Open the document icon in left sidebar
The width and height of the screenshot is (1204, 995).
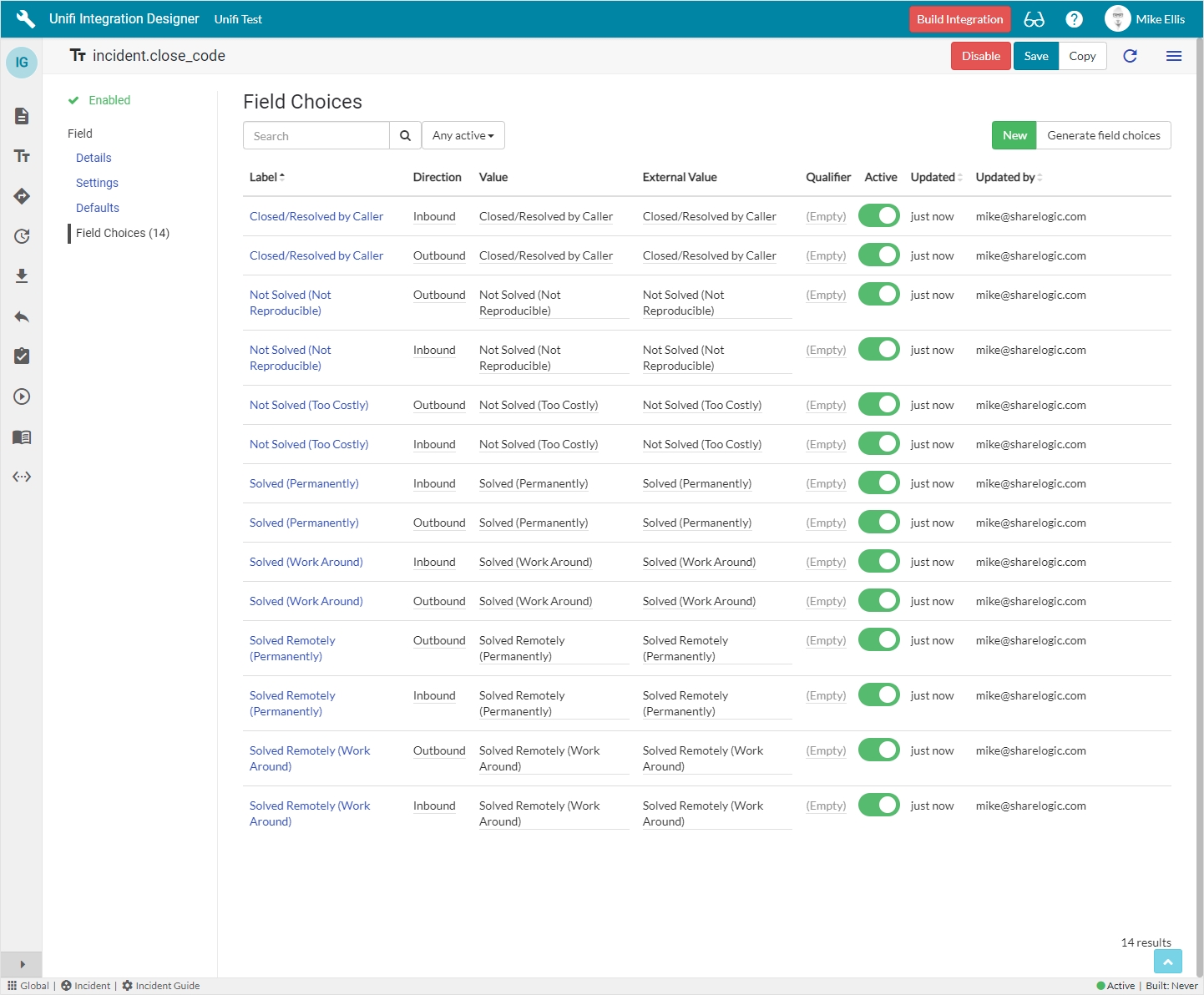[22, 116]
